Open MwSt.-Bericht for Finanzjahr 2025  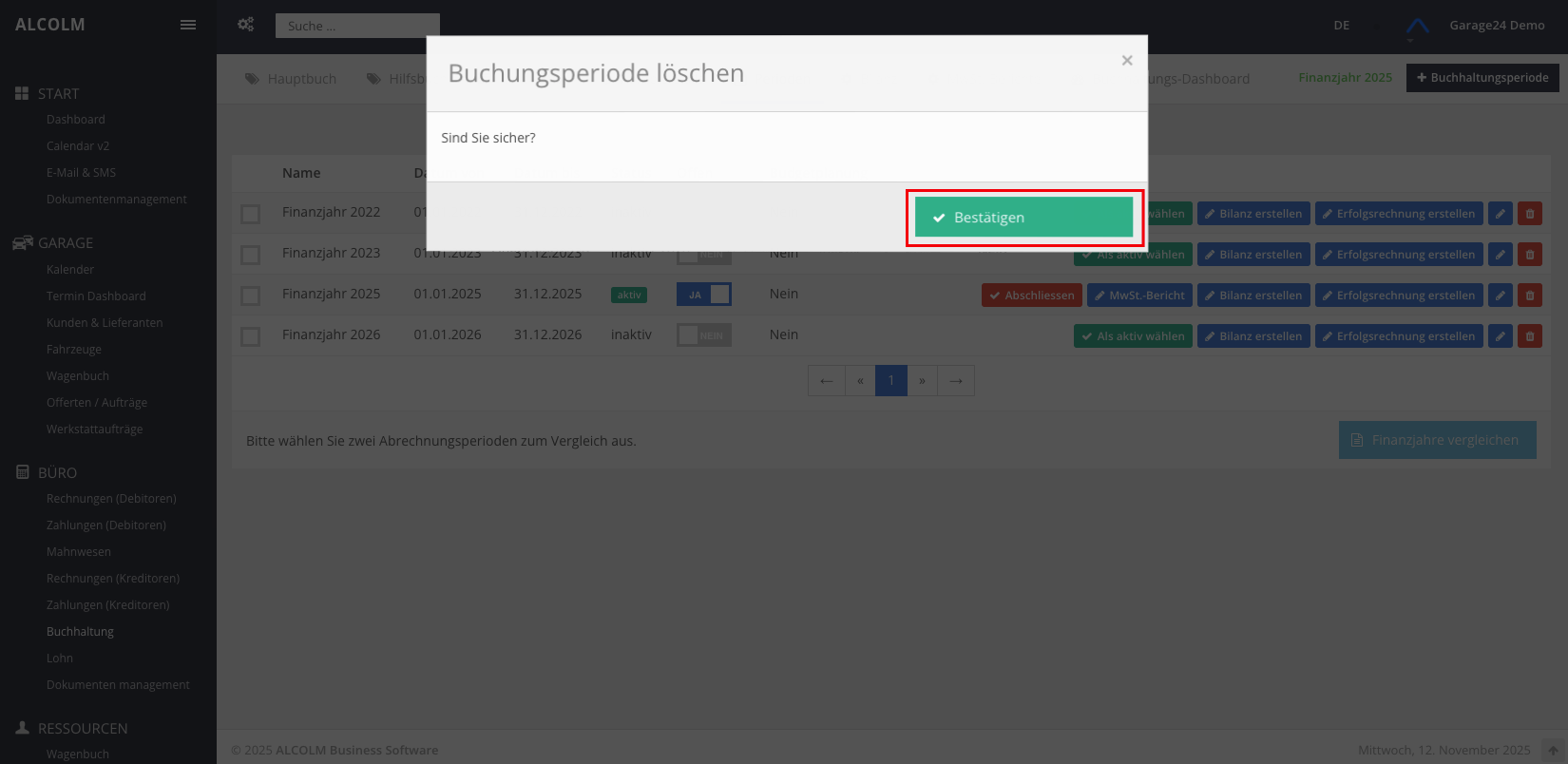pos(1139,296)
